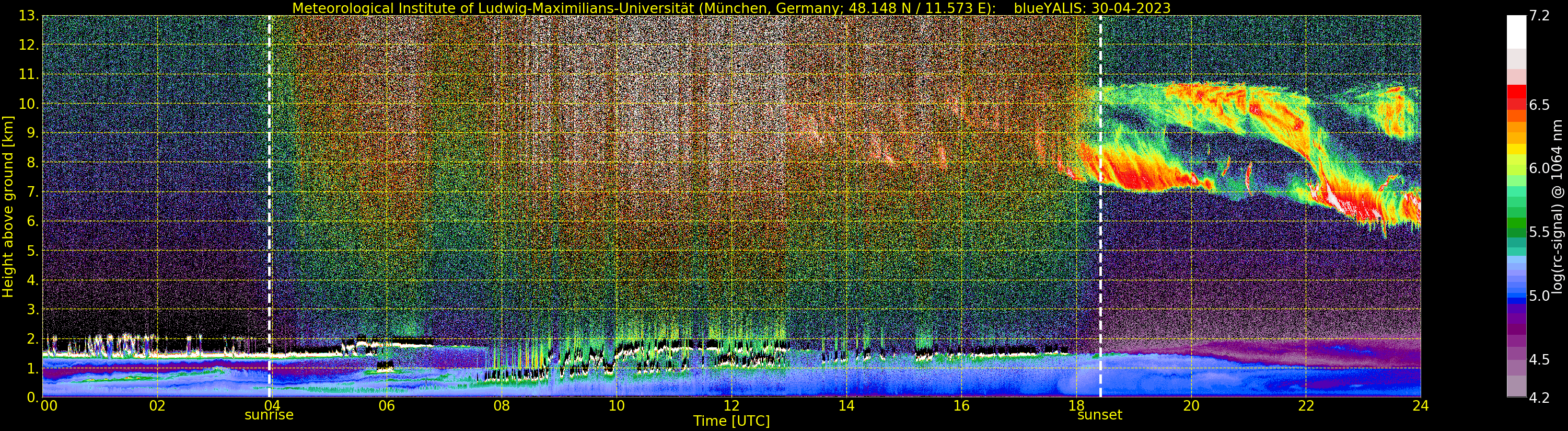Click the 'sunrise' label below the time axis
The image size is (1568, 431).
[269, 415]
